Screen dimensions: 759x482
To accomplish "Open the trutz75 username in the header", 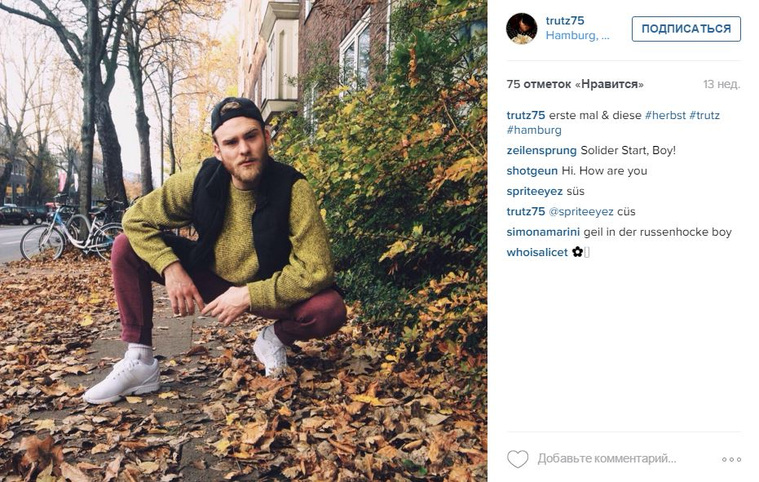I will tap(565, 21).
